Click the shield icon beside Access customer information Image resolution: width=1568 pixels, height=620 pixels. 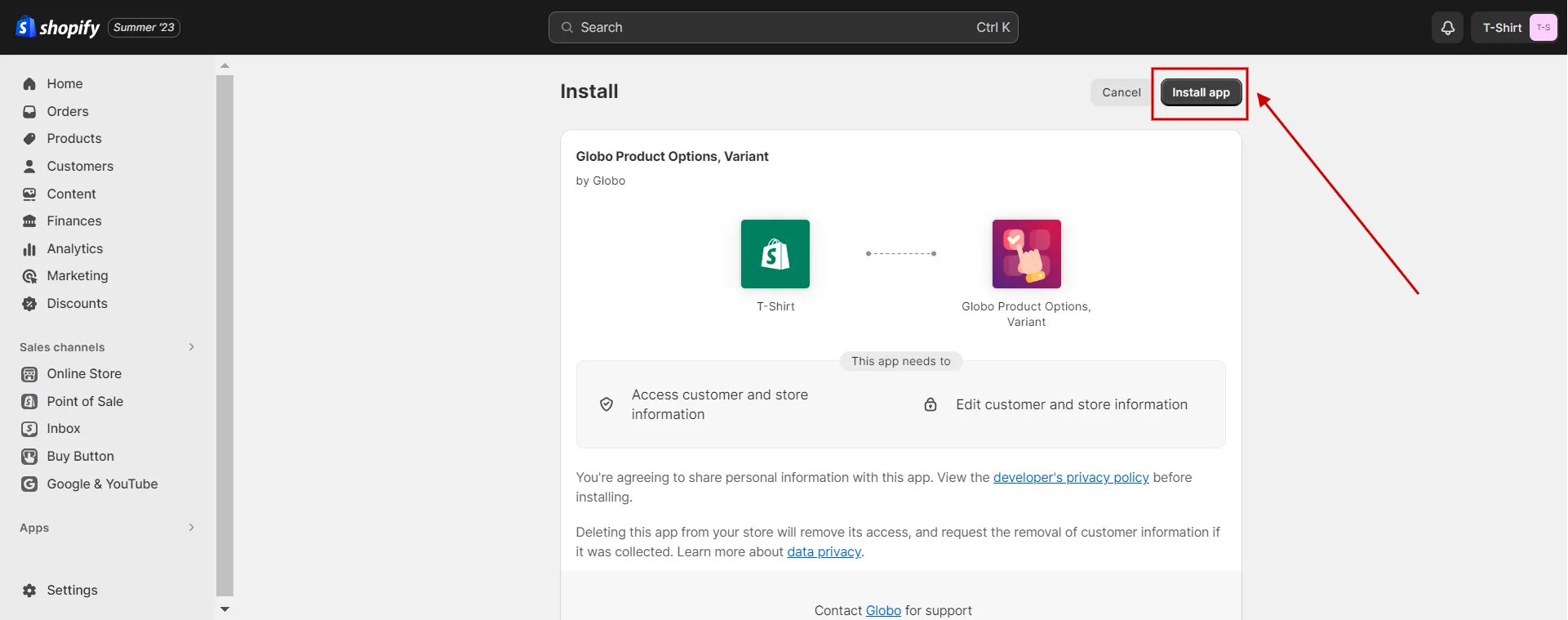tap(606, 404)
